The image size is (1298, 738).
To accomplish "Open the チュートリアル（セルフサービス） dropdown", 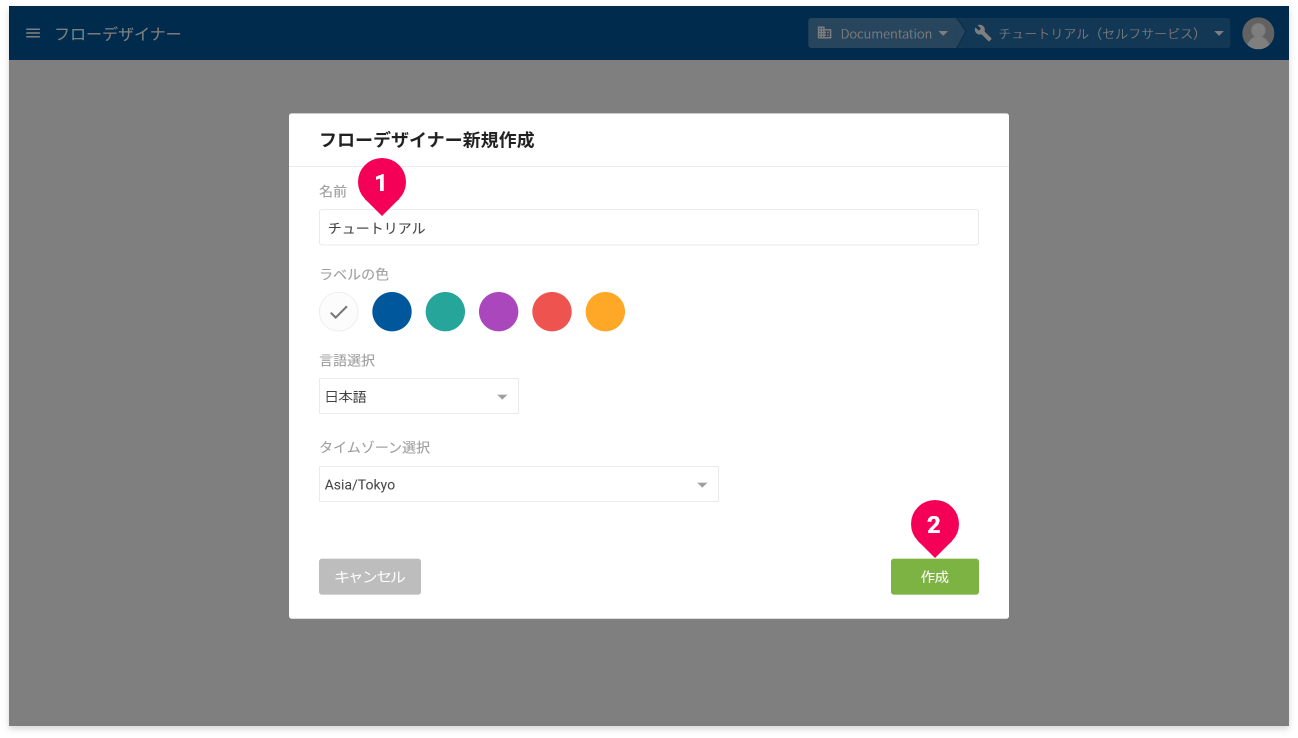I will 1099,33.
